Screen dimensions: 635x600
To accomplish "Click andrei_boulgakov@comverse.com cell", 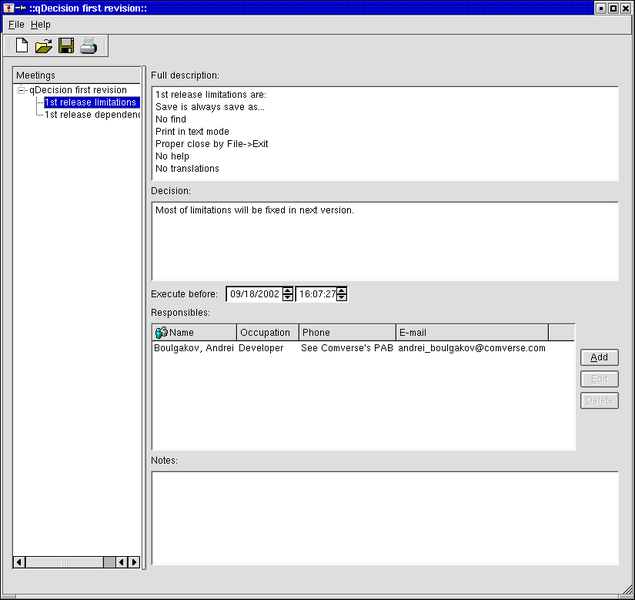I will pyautogui.click(x=472, y=348).
